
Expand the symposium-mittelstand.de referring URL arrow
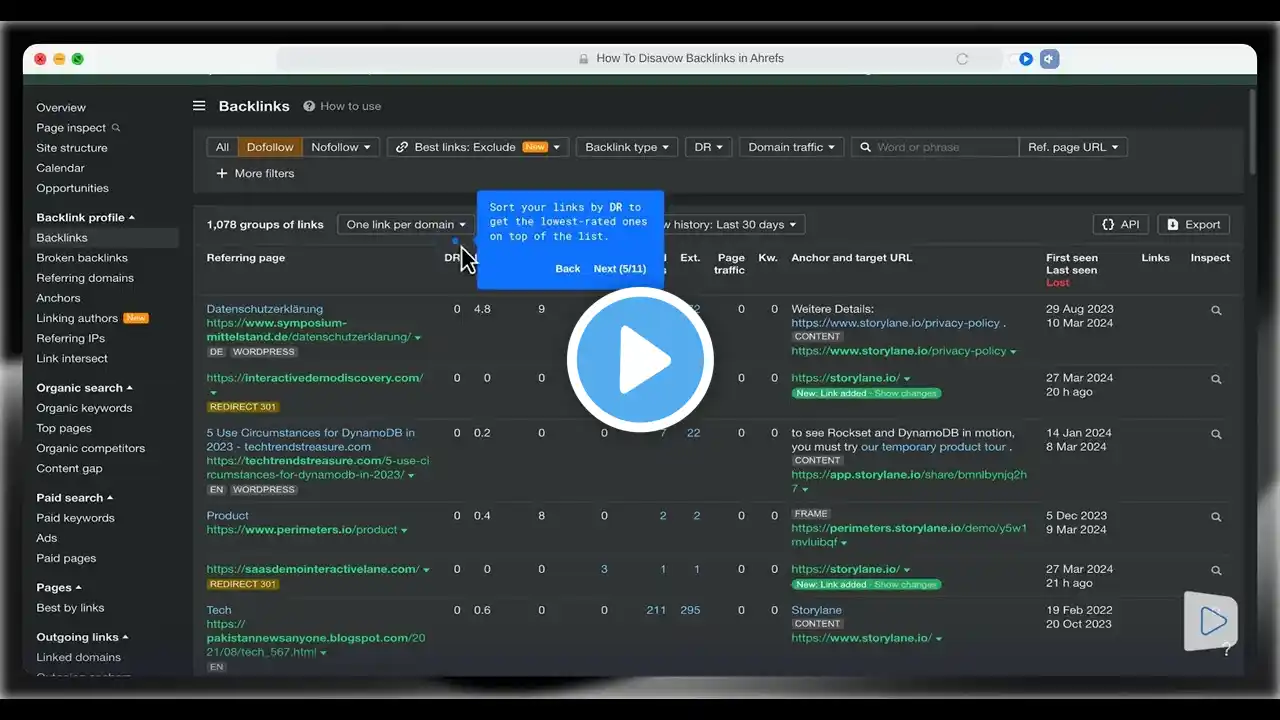tap(418, 338)
